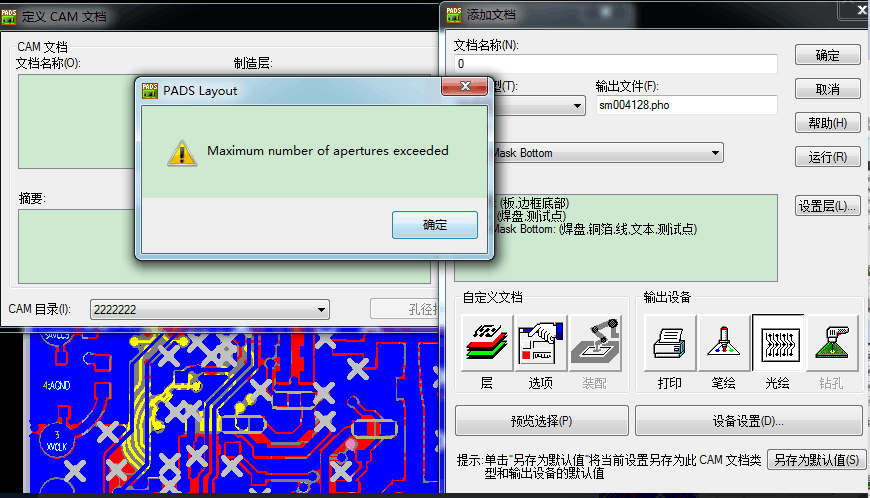Click the yellow warning triangle icon
This screenshot has width=870, height=498.
coord(181,153)
